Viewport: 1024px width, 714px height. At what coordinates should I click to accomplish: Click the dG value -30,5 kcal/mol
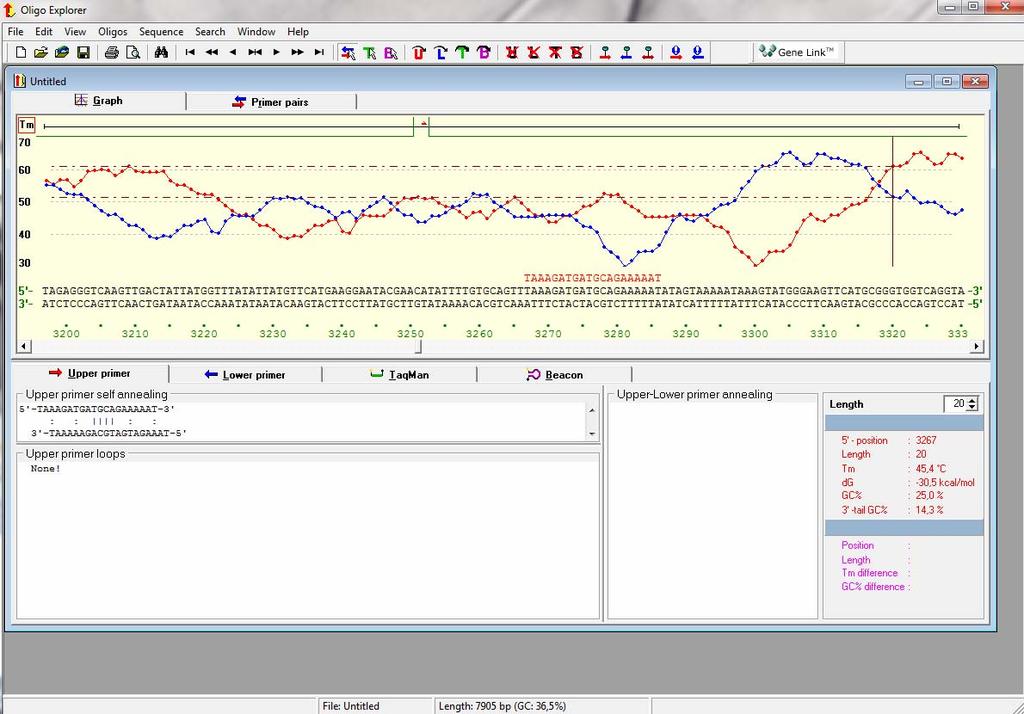(945, 483)
